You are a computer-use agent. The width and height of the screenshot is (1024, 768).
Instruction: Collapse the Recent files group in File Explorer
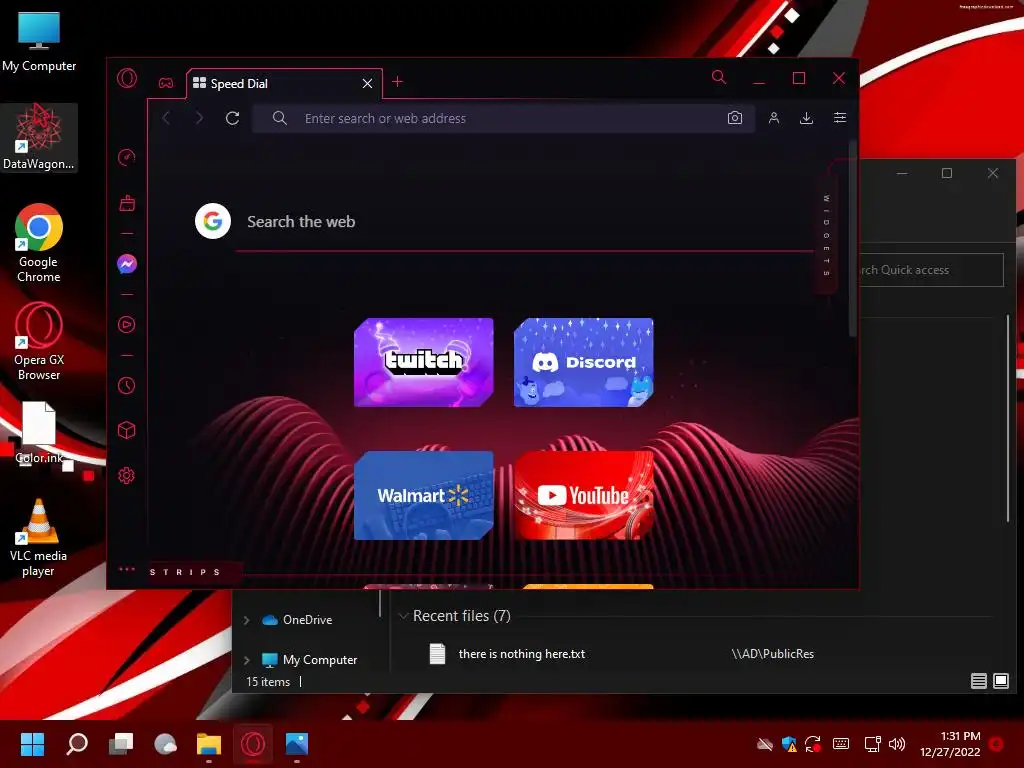(x=404, y=616)
